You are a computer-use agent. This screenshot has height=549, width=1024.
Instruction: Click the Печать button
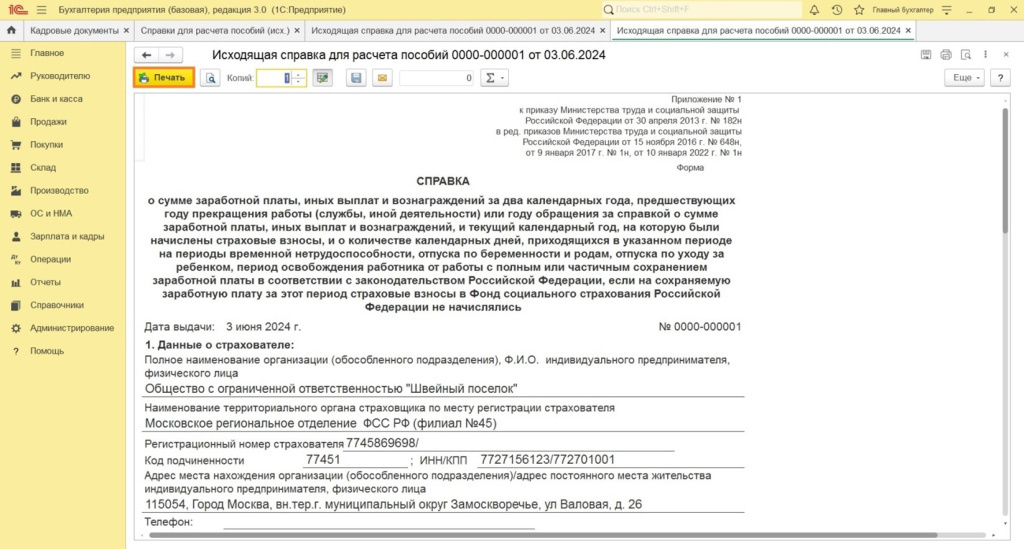pyautogui.click(x=163, y=78)
